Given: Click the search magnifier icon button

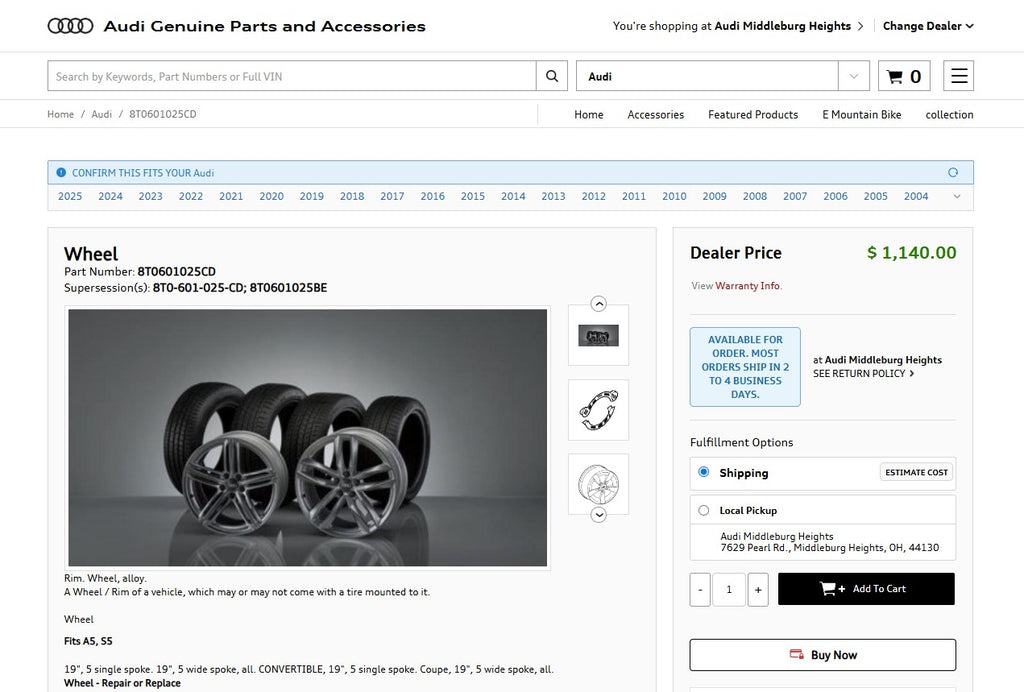Looking at the screenshot, I should (x=552, y=76).
